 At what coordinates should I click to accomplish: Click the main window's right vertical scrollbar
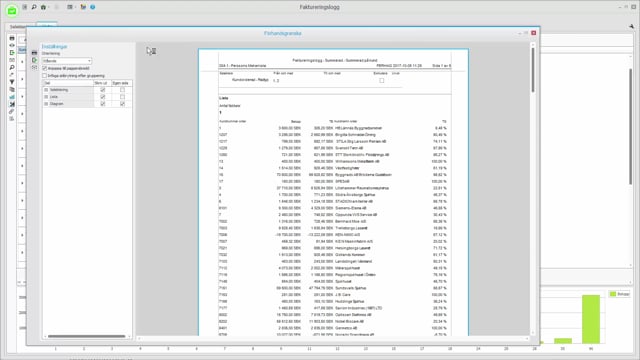pos(631,127)
